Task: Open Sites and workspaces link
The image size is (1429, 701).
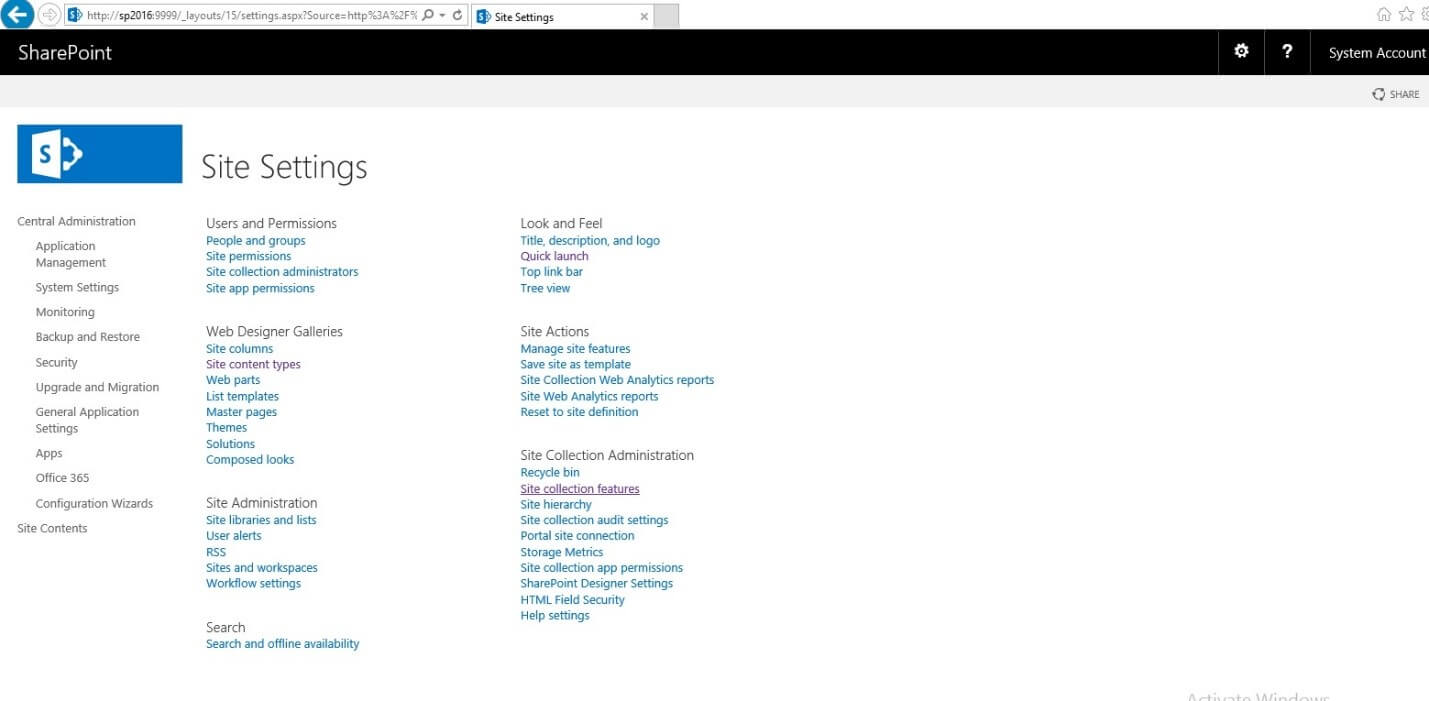Action: tap(262, 568)
